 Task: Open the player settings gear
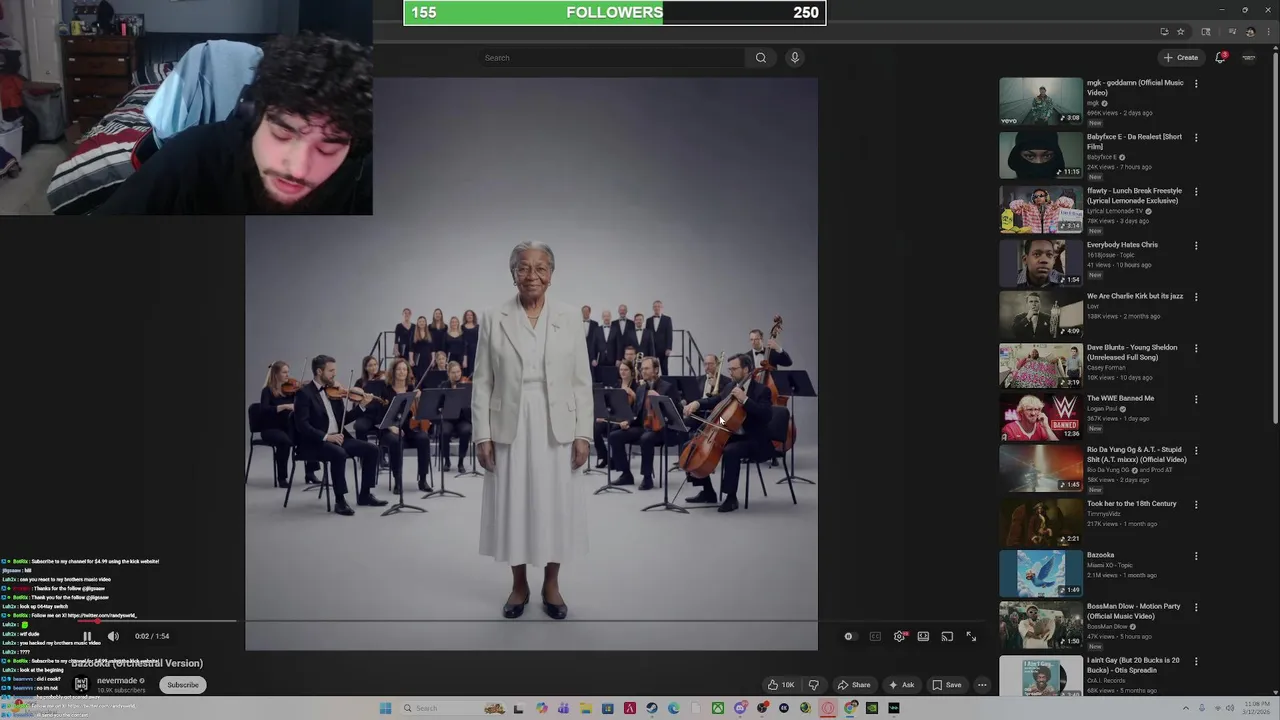point(899,636)
